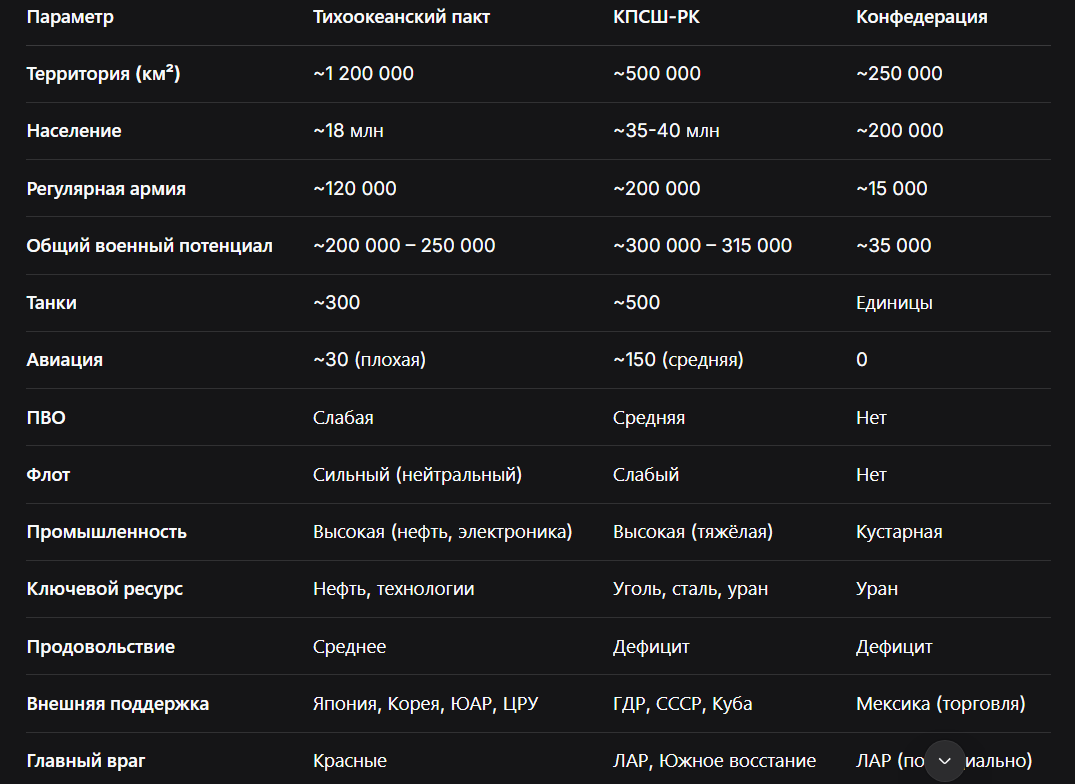This screenshot has height=784, width=1075.
Task: Select the 'Тихоокеанский пакт' column header
Action: tap(401, 17)
